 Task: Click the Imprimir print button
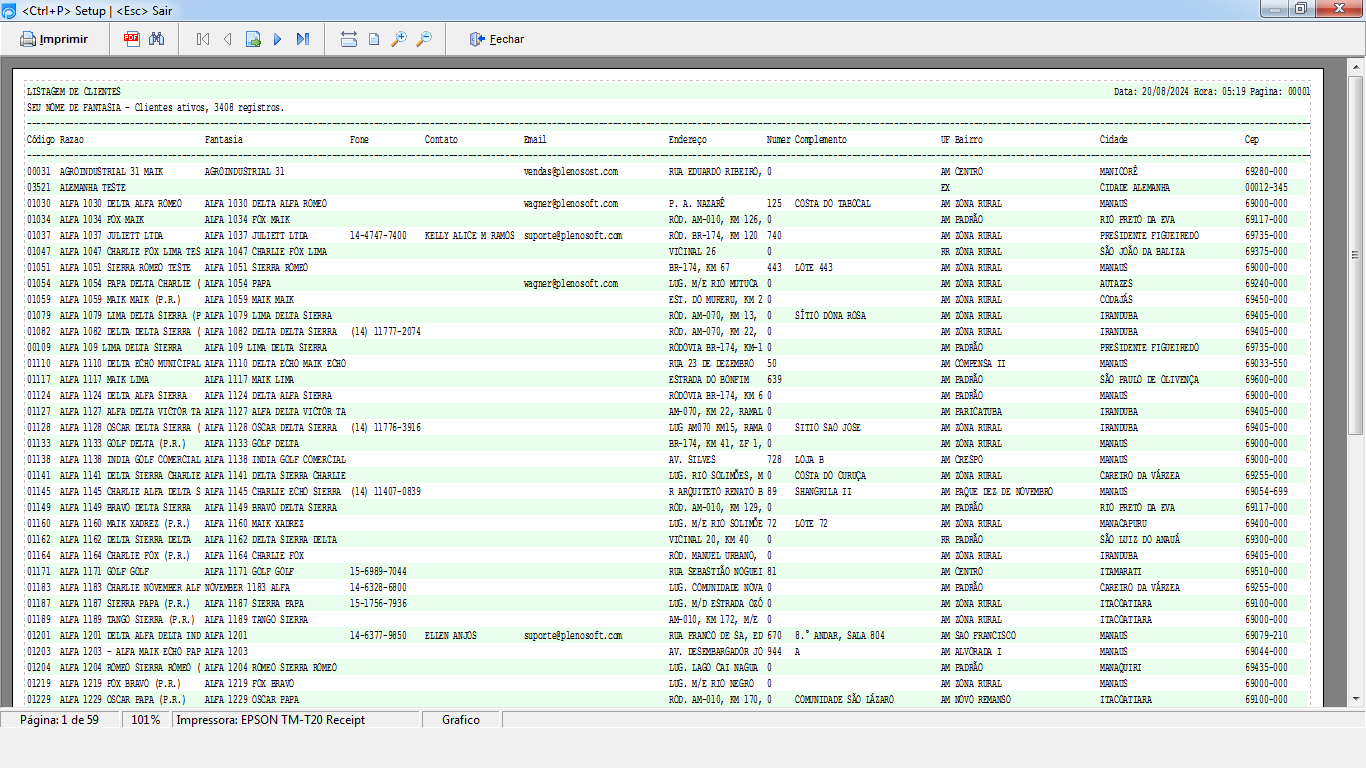click(x=55, y=39)
